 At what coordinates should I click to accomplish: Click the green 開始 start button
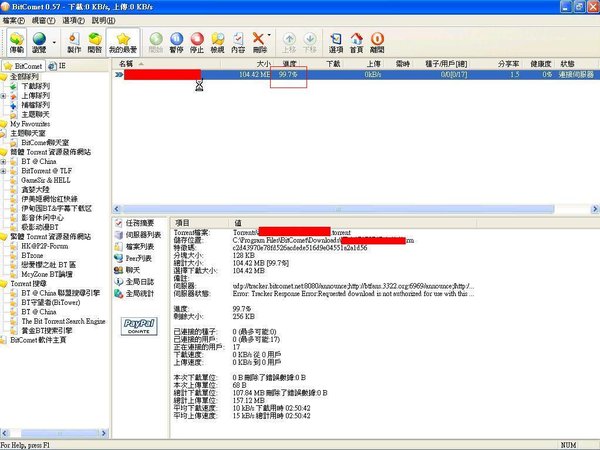[x=156, y=42]
